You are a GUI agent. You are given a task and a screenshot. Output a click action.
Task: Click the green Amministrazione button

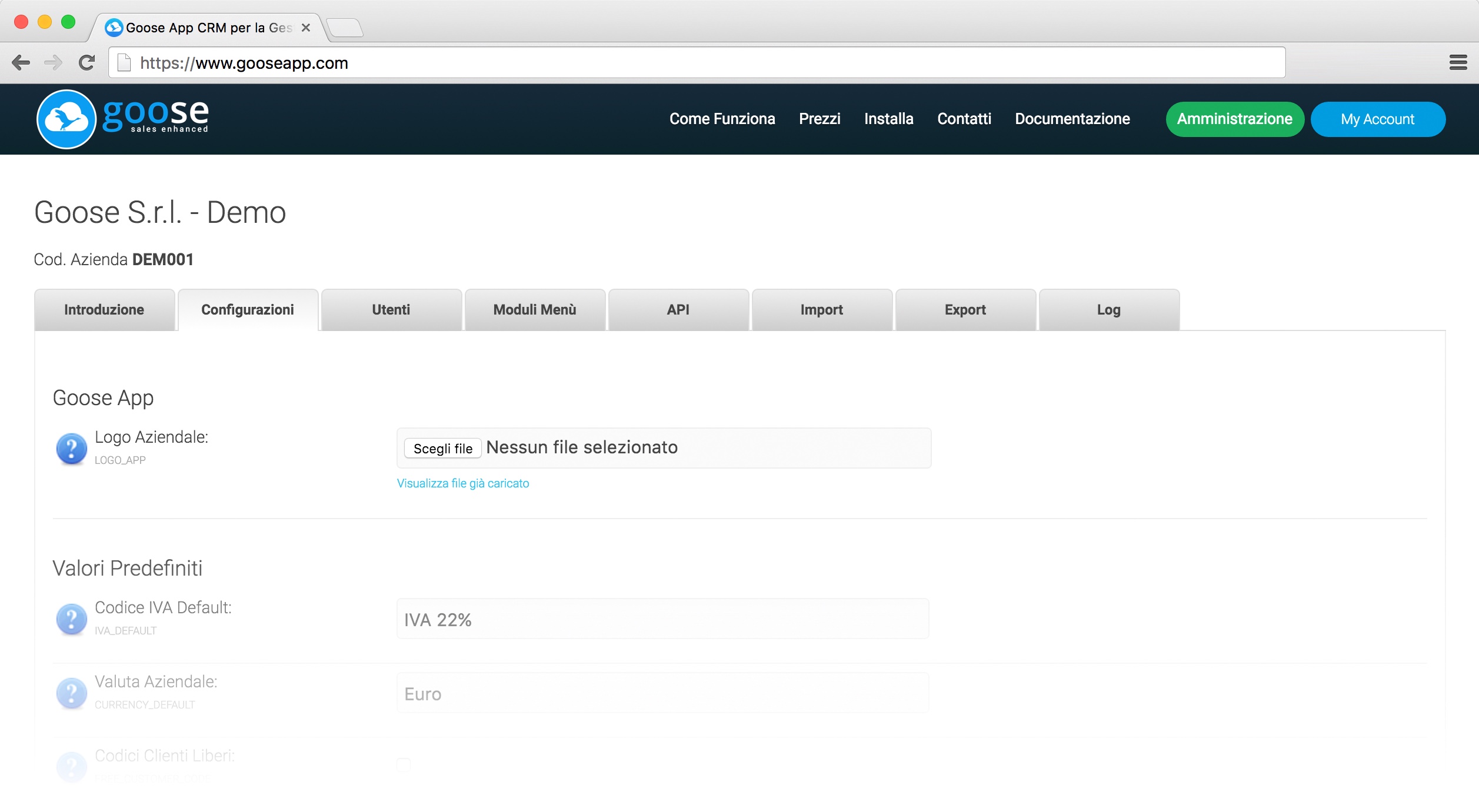coord(1235,119)
